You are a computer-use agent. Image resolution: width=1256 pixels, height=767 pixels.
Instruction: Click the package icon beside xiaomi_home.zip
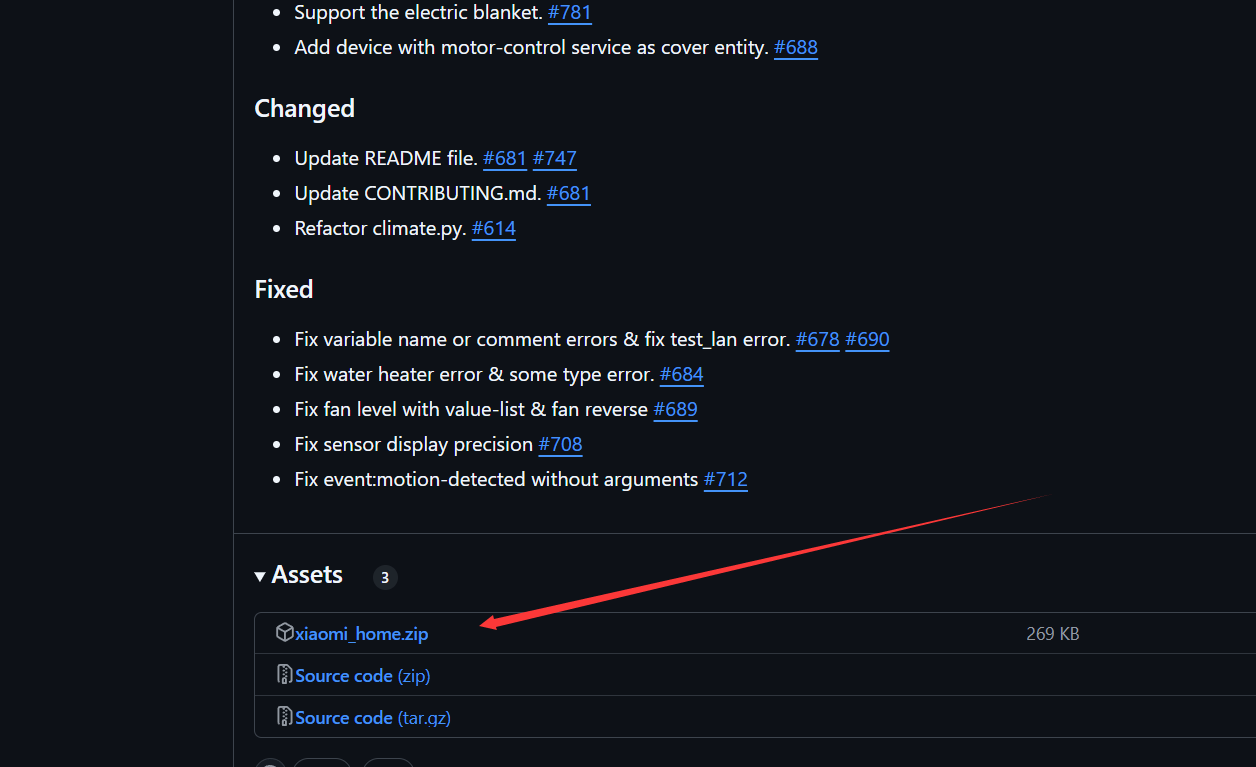point(285,633)
